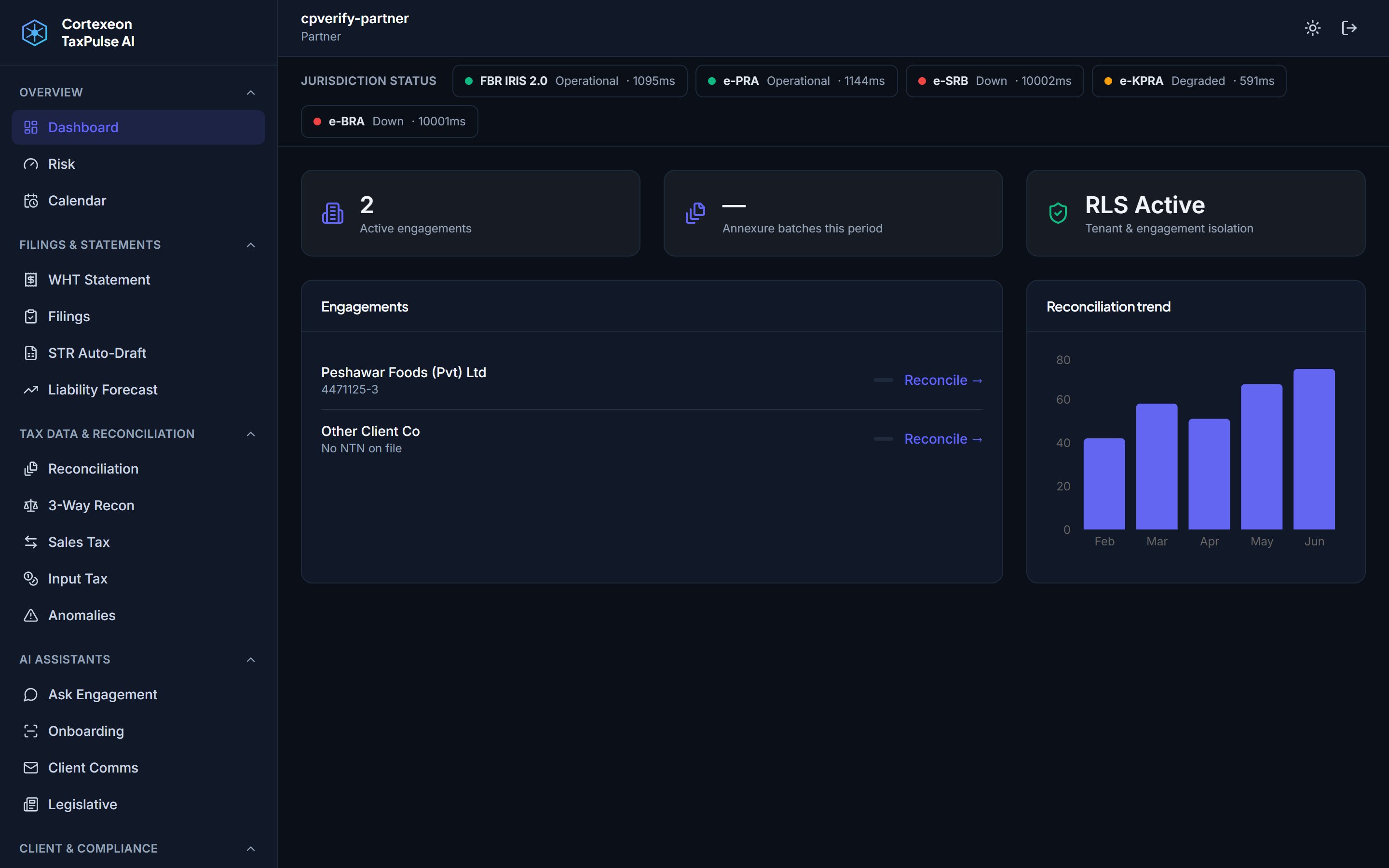Viewport: 1389px width, 868px height.
Task: Click the Onboarding scan icon
Action: 31,732
